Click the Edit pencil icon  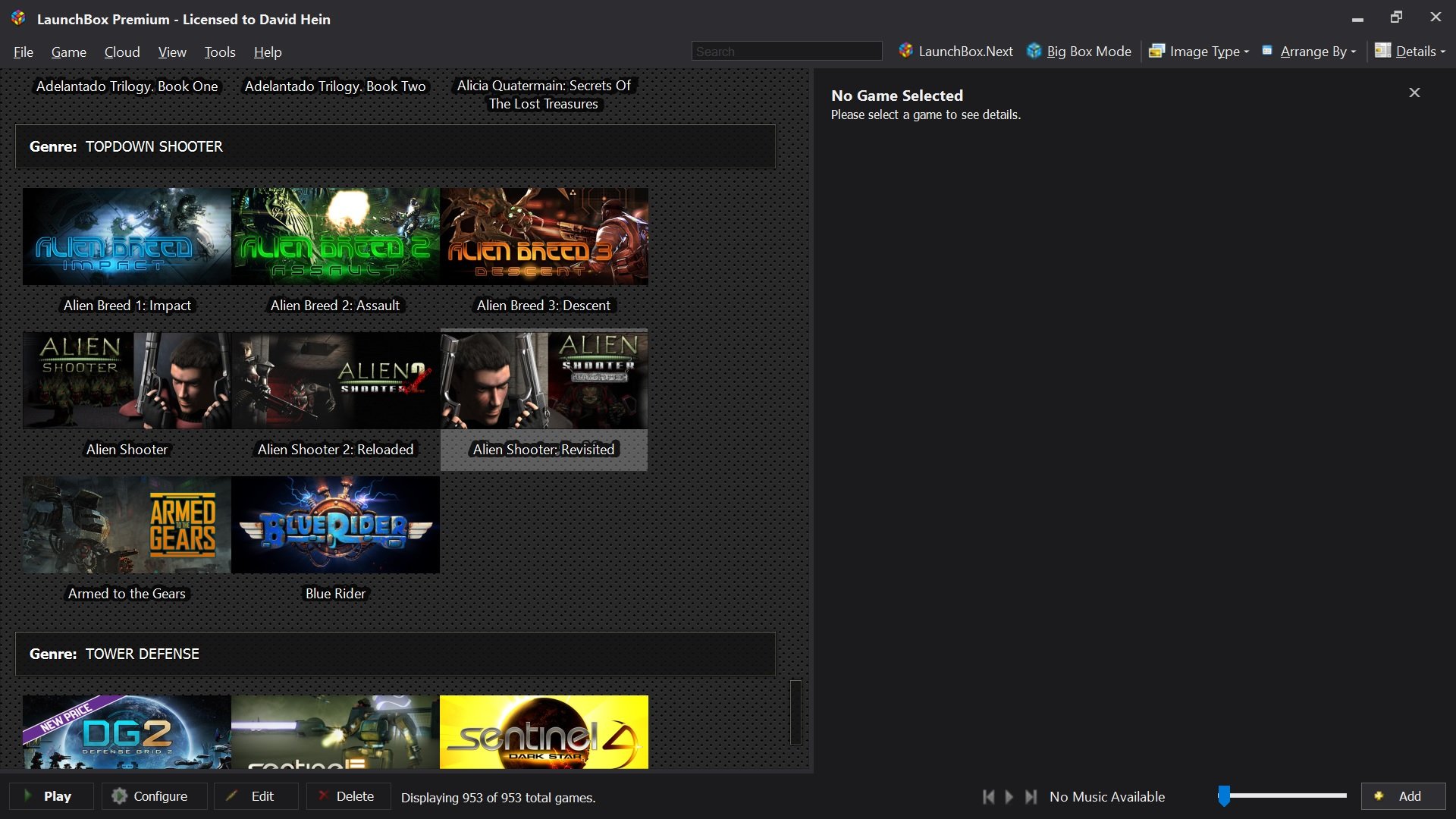pyautogui.click(x=232, y=795)
